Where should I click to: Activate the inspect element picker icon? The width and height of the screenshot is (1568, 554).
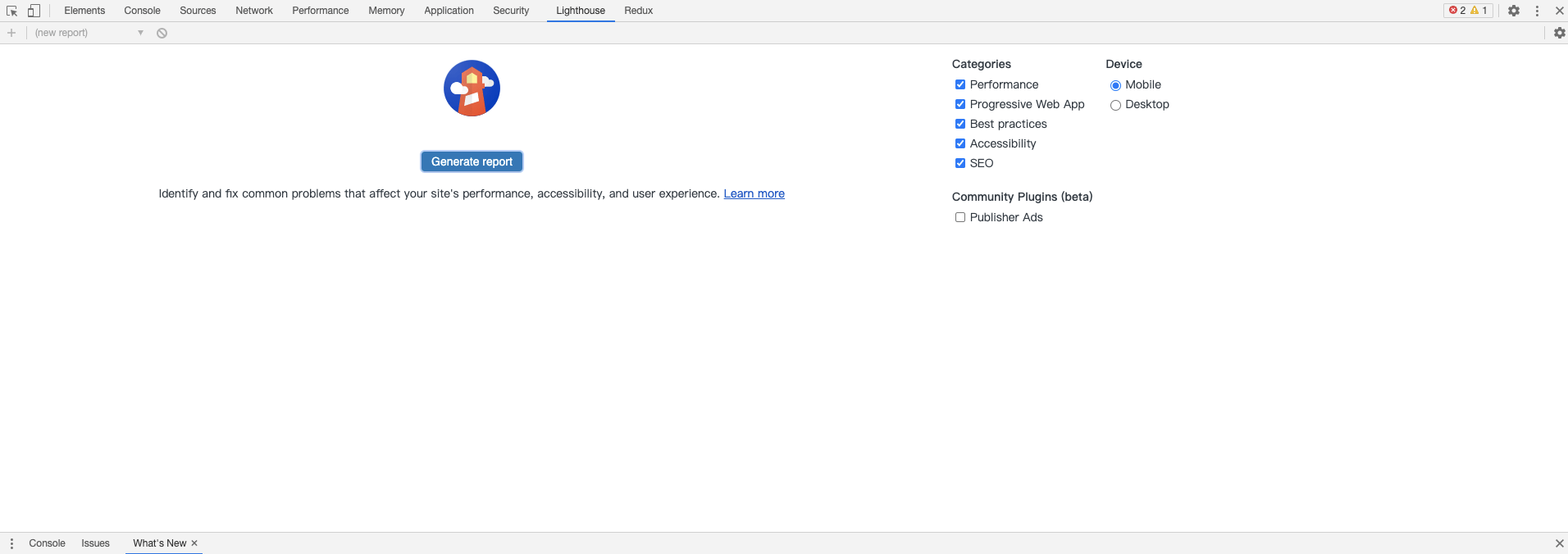pos(11,11)
